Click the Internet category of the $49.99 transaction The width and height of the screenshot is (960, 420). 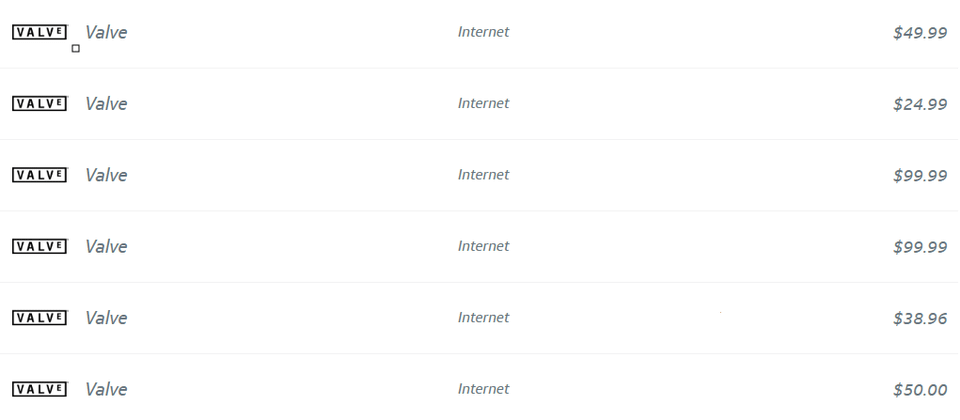(x=484, y=32)
